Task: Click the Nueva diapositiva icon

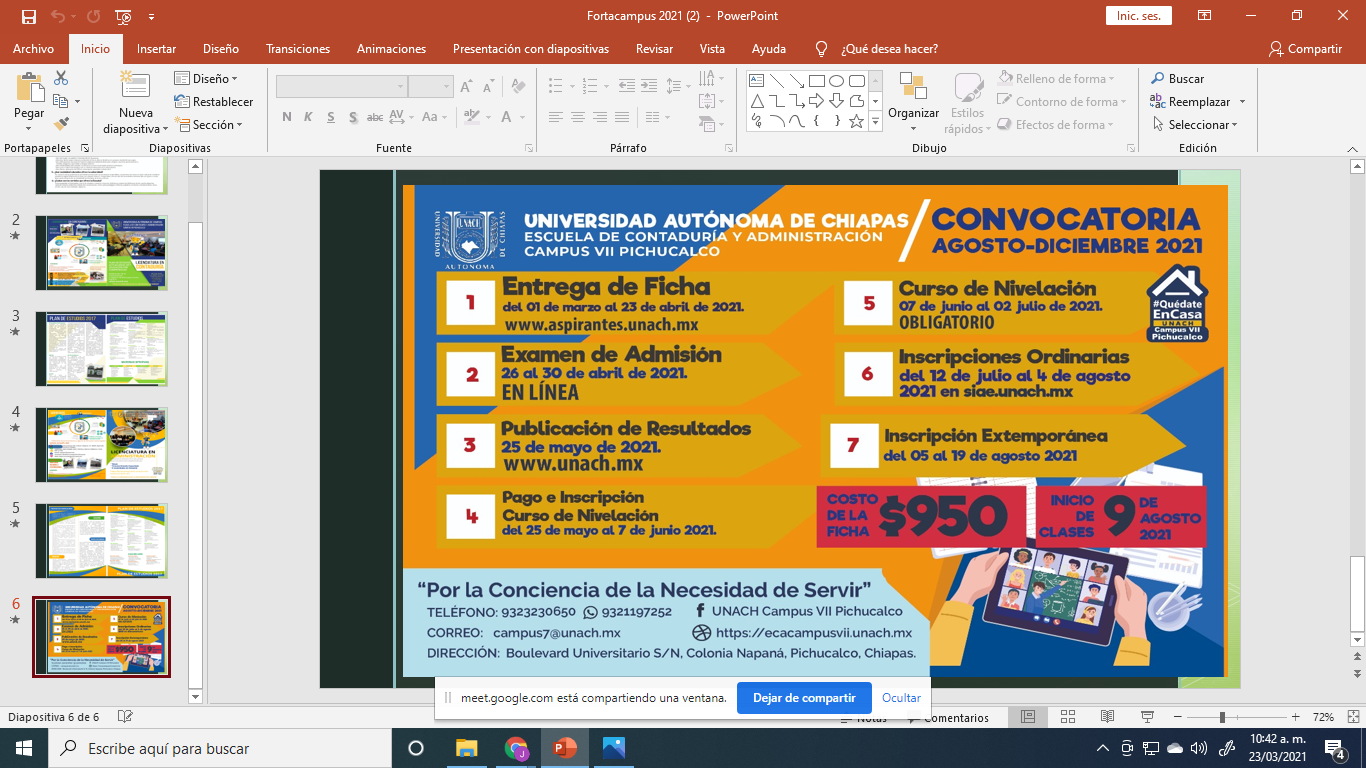Action: [134, 86]
